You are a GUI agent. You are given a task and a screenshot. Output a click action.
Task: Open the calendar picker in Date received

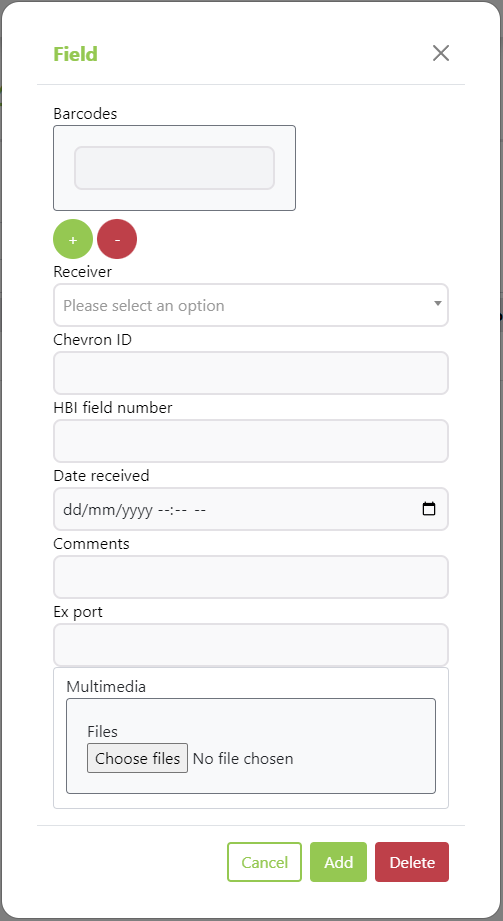[x=429, y=509]
